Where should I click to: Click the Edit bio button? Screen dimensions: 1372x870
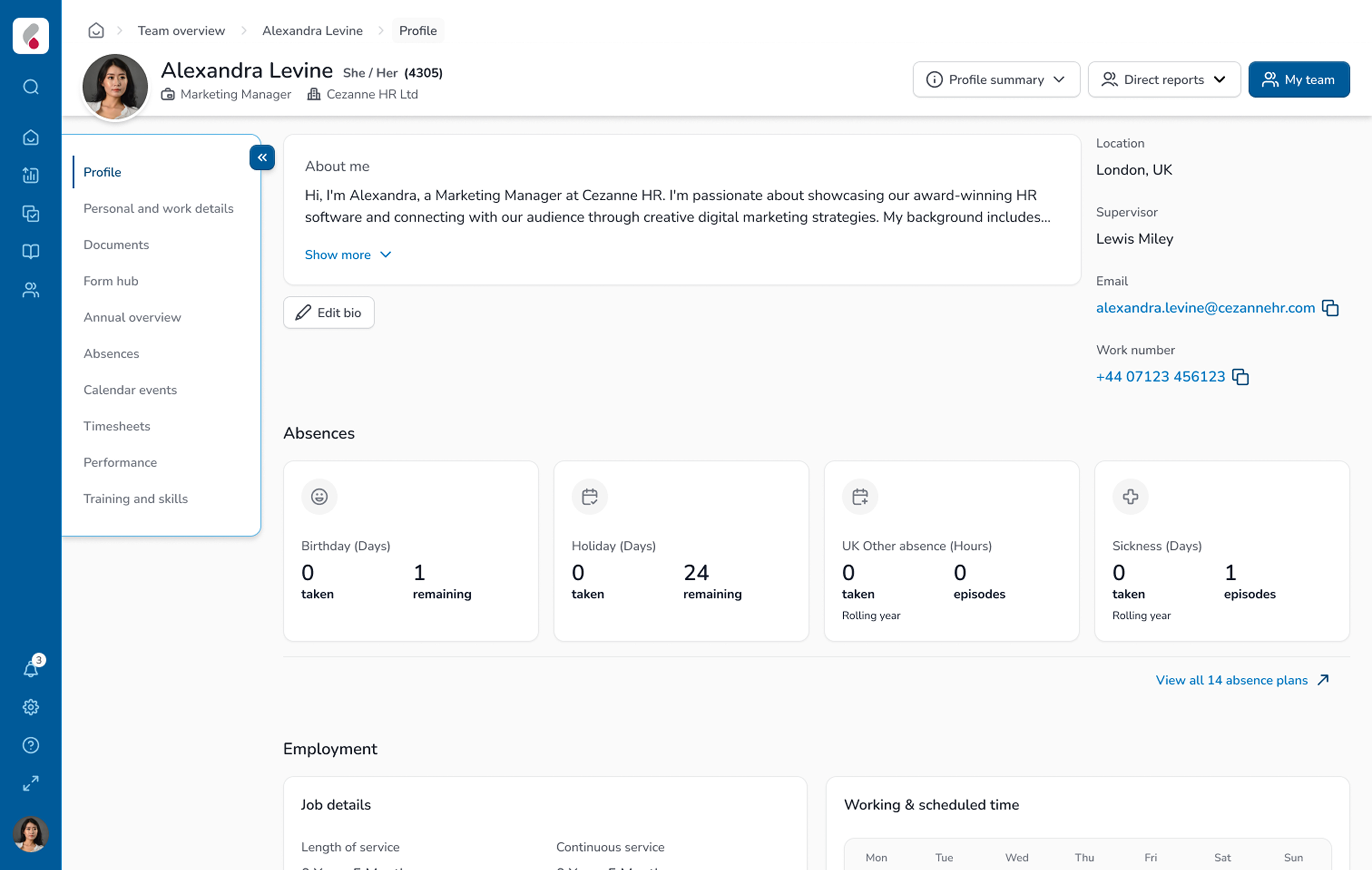[x=328, y=313]
